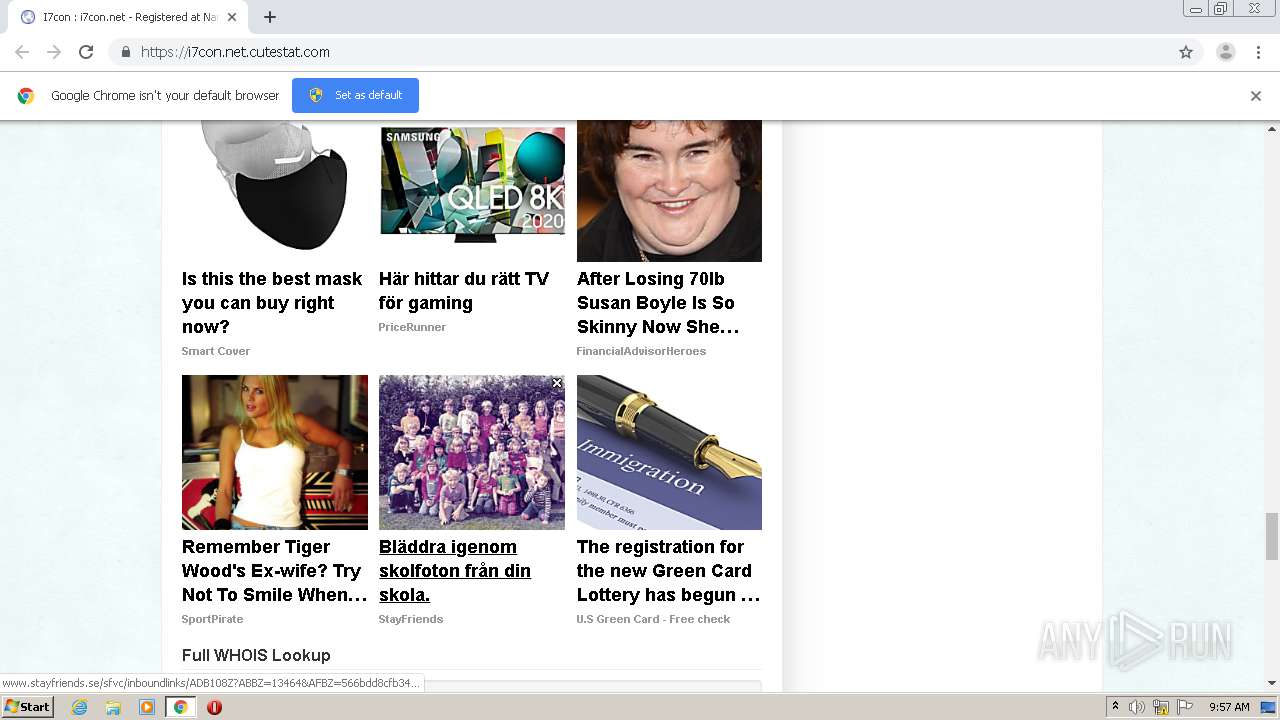
Task: Open the black face mask ad image
Action: pyautogui.click(x=274, y=184)
